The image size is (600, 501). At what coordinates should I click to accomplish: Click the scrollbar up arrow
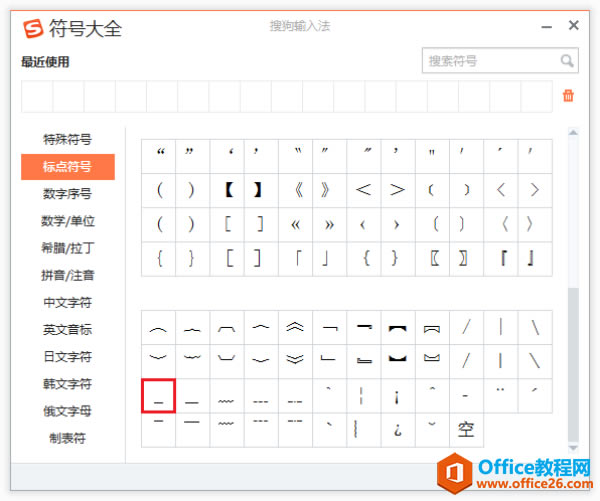(x=573, y=133)
